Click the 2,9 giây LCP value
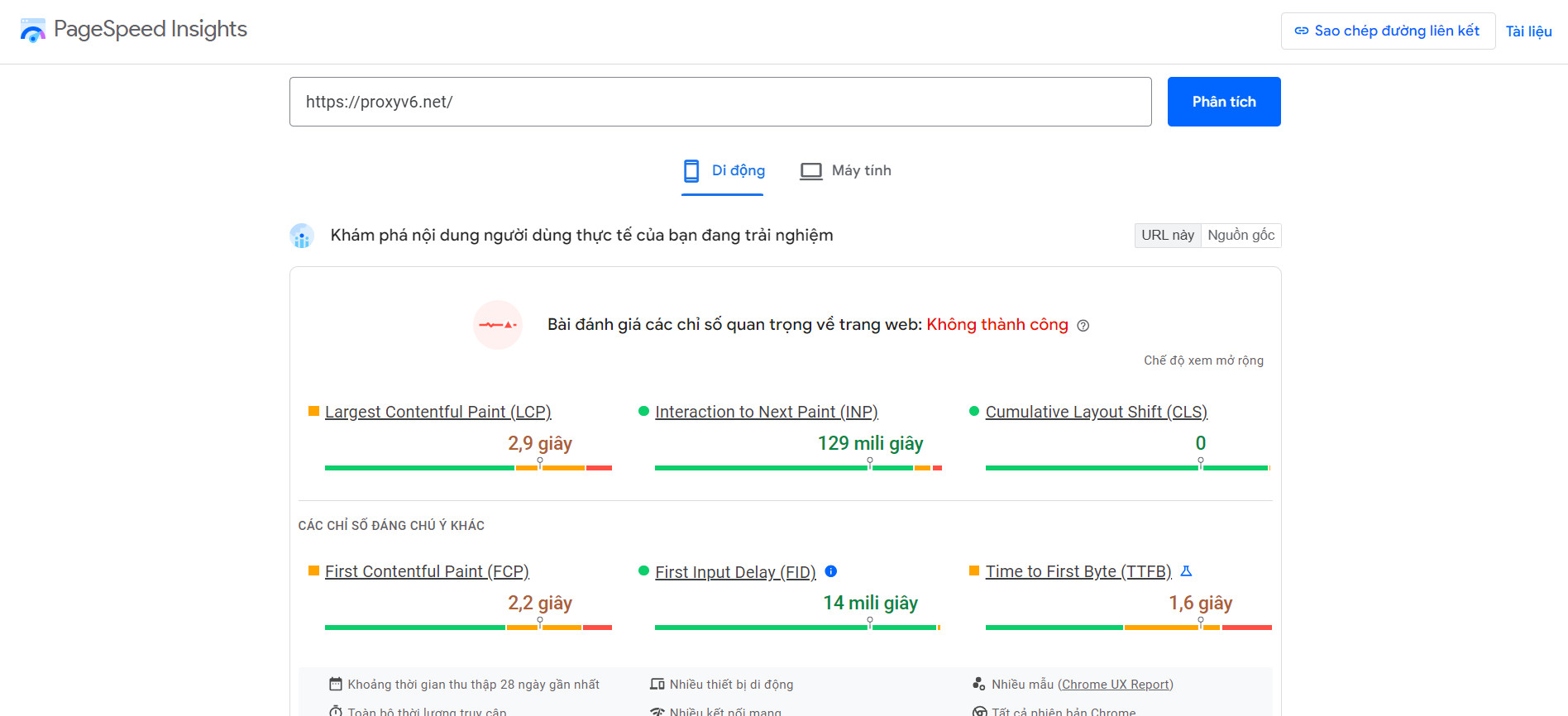Screen dimensions: 1568x716 540,444
